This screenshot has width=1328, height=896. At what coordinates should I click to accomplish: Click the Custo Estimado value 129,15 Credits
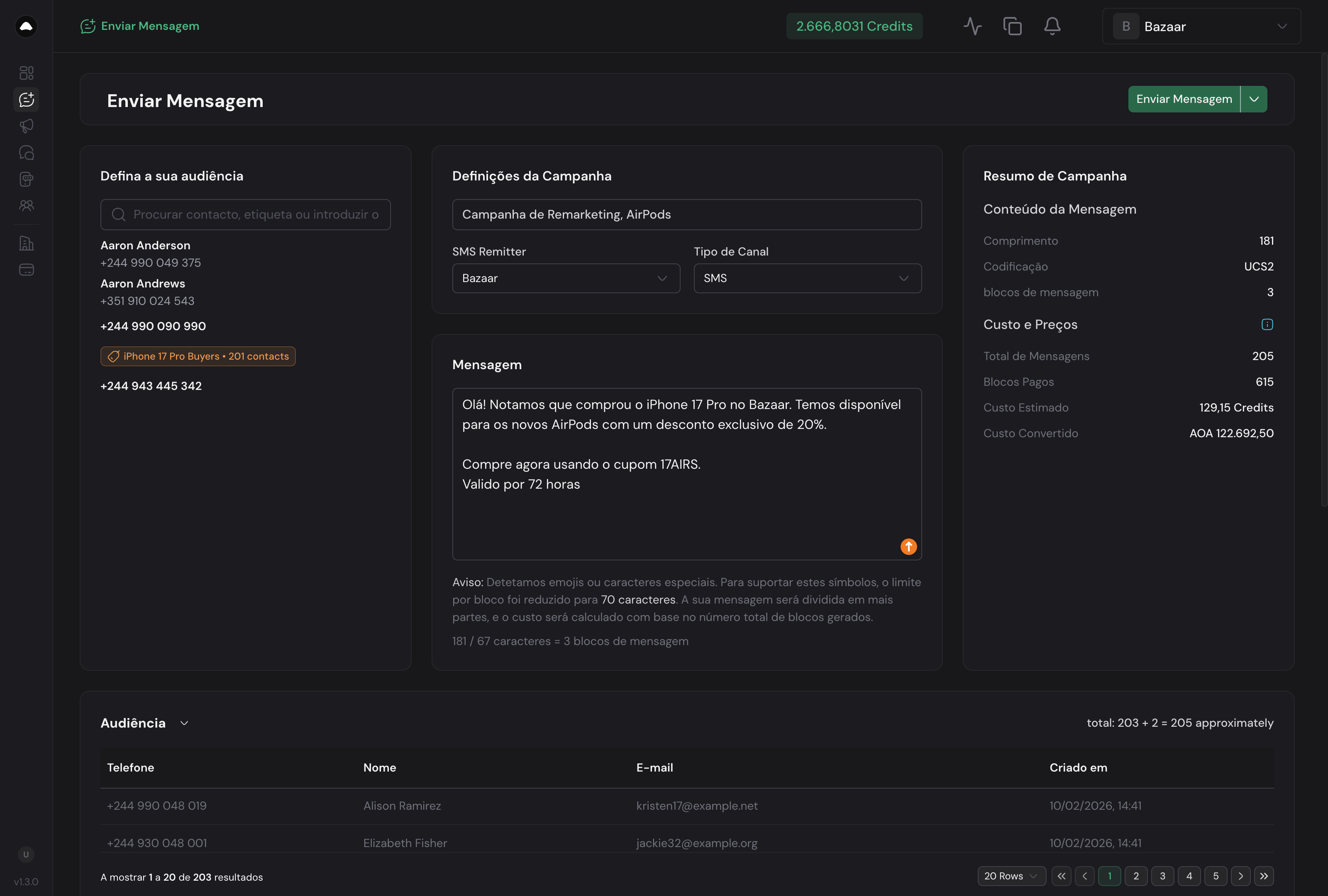tap(1237, 408)
